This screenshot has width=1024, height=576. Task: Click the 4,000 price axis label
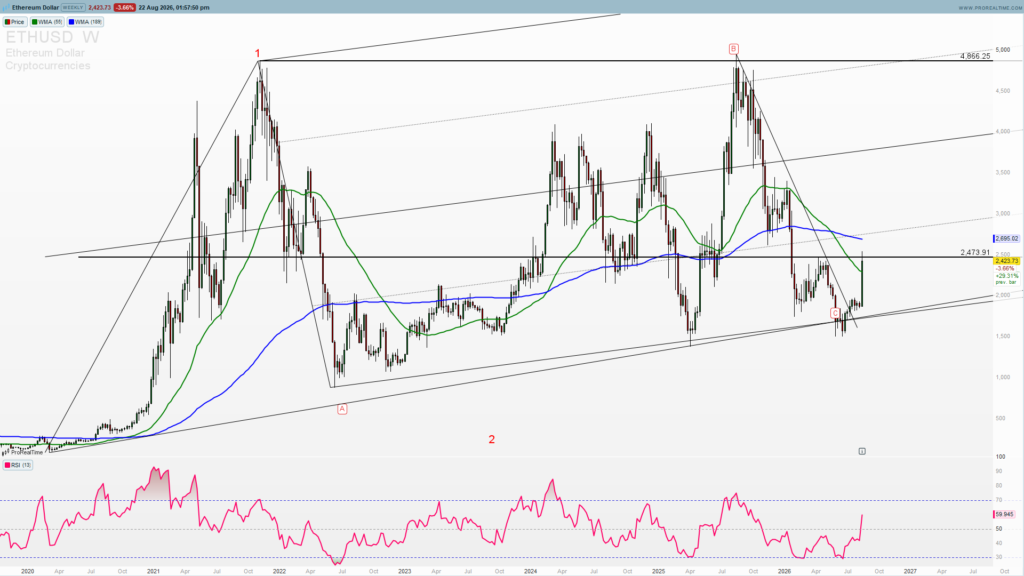(x=1002, y=131)
